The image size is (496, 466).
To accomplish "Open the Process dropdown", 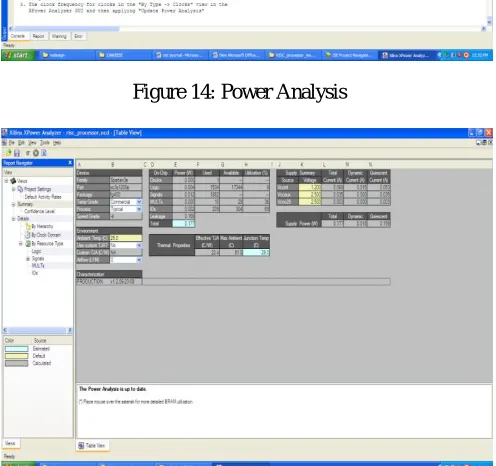I will (x=139, y=209).
